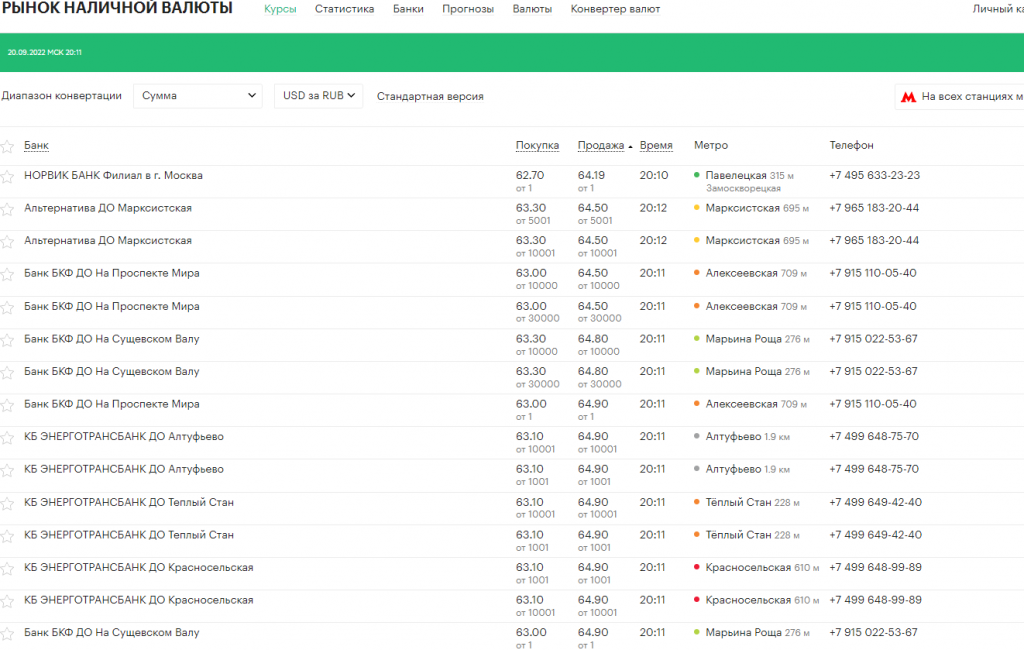Viewport: 1024px width, 650px height.
Task: Favorite Банк БКФ На Проспекте Мира от 10000 row
Action: pos(7,274)
